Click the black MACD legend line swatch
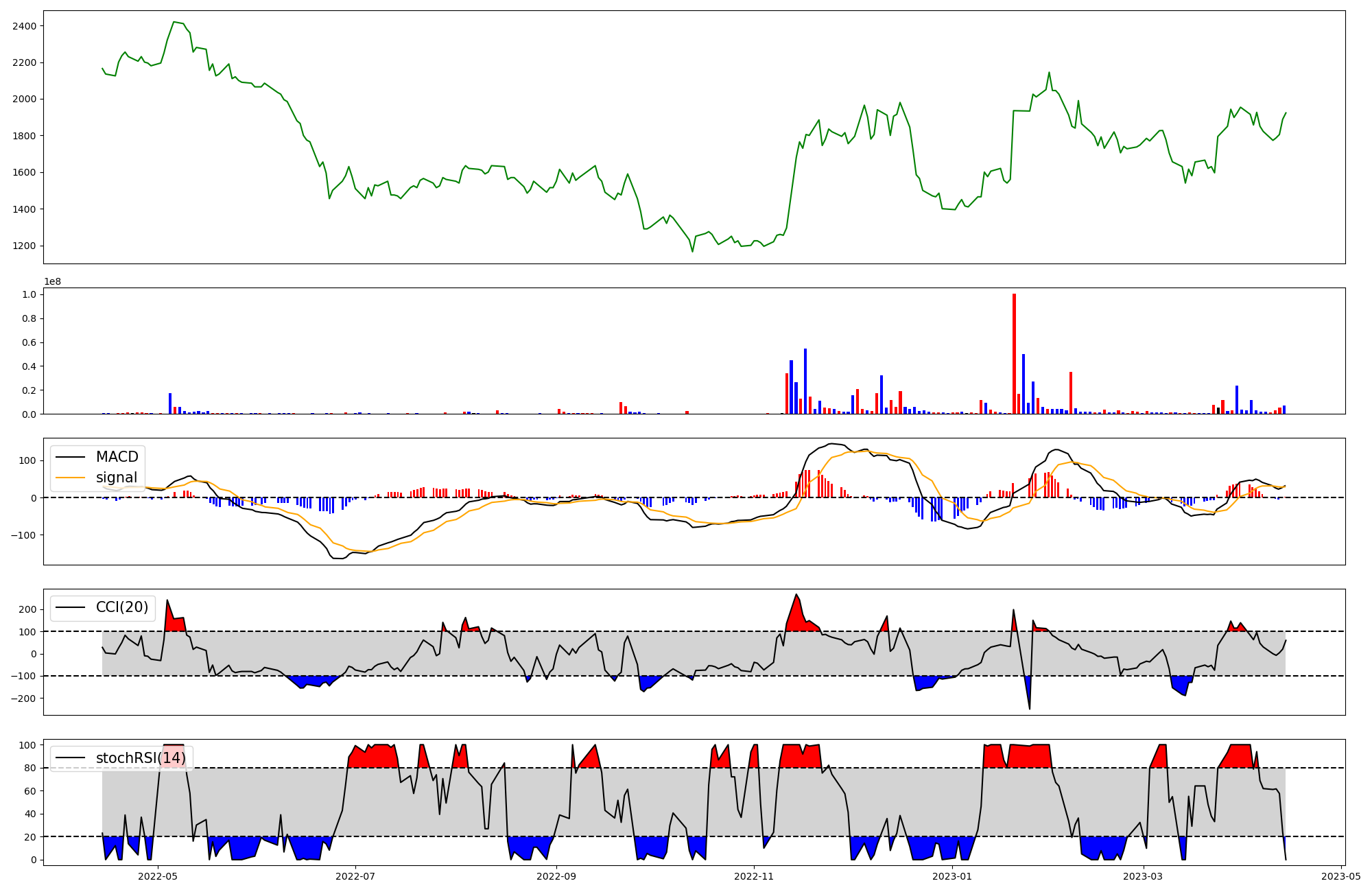 point(70,457)
